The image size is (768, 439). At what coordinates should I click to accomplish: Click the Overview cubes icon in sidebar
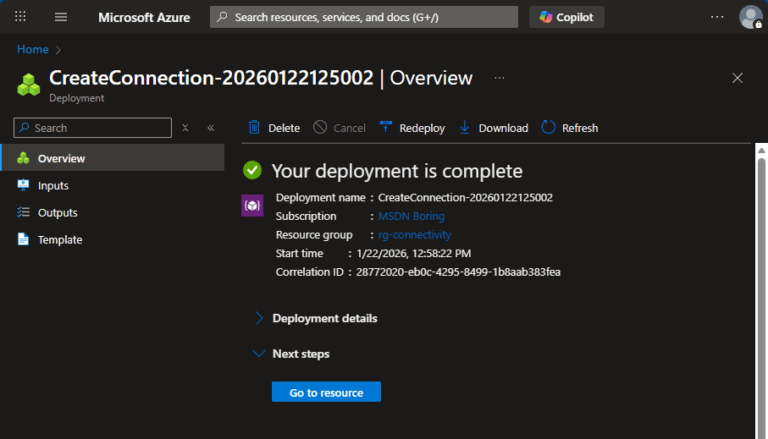point(23,158)
